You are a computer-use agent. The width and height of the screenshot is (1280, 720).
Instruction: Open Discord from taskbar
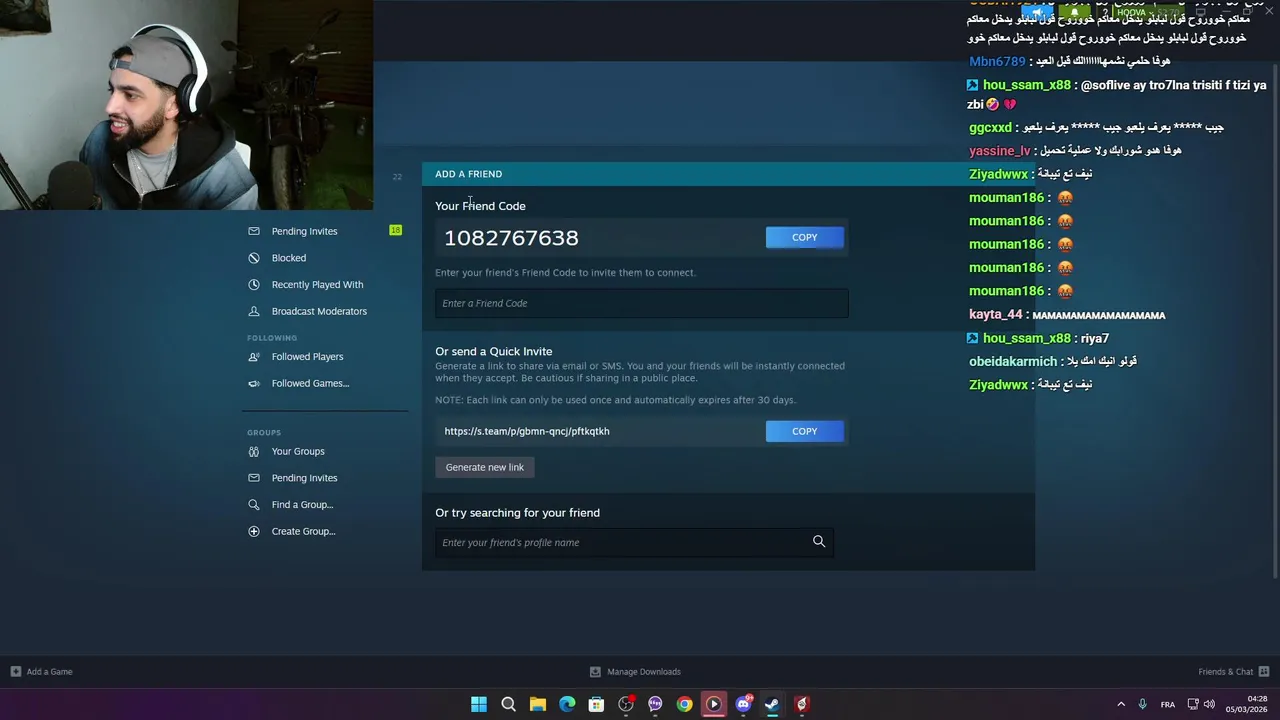click(x=743, y=704)
